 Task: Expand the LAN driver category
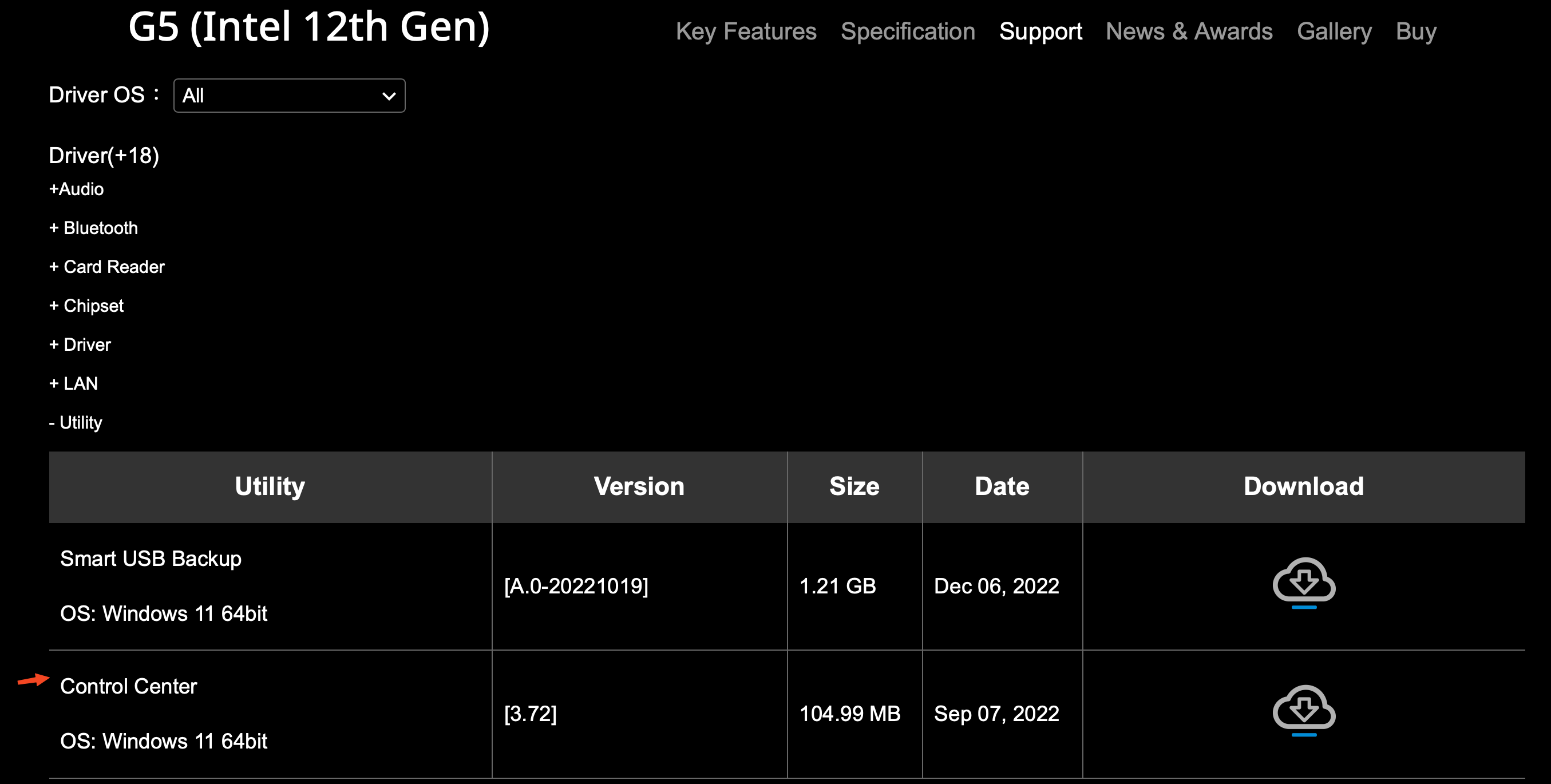pos(73,383)
